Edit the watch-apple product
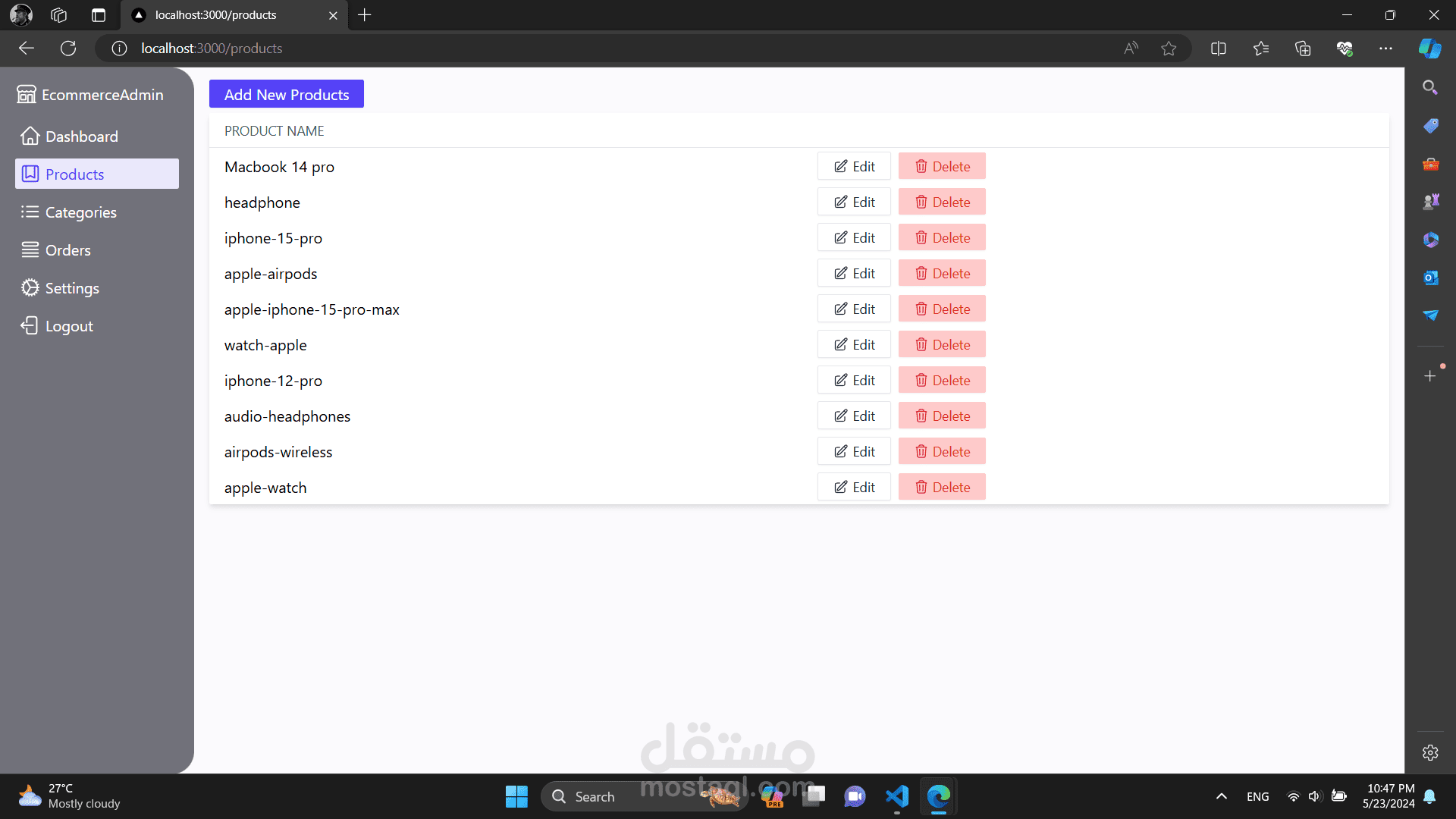Viewport: 1456px width, 819px height. [x=854, y=345]
